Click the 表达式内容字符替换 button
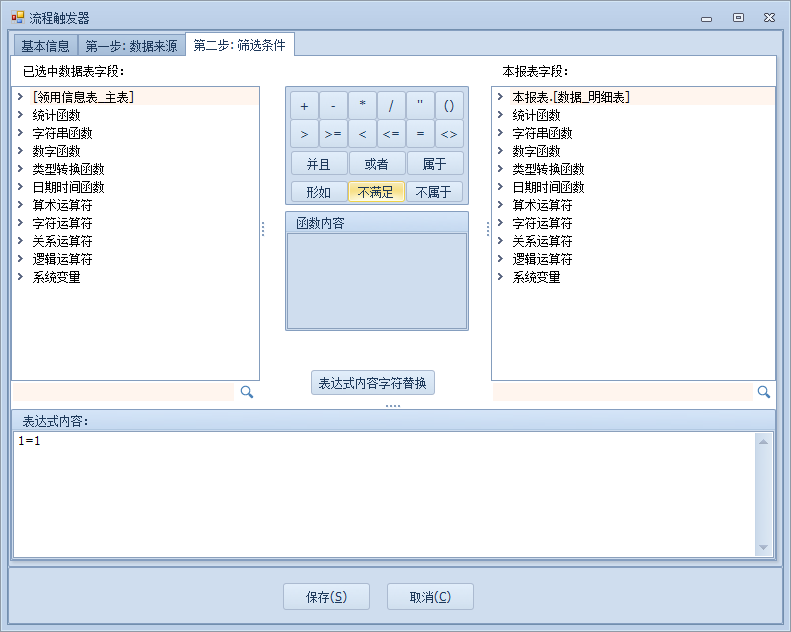The image size is (791, 632). pyautogui.click(x=372, y=383)
